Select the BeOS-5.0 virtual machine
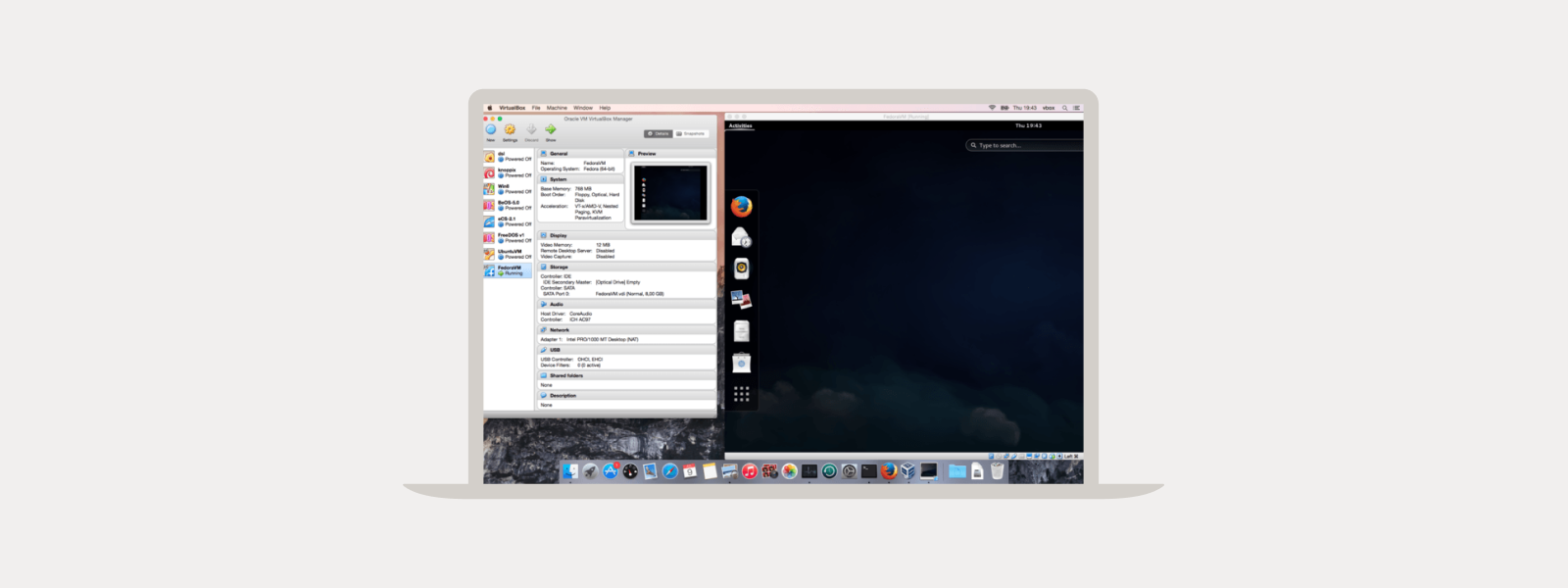 pos(508,206)
